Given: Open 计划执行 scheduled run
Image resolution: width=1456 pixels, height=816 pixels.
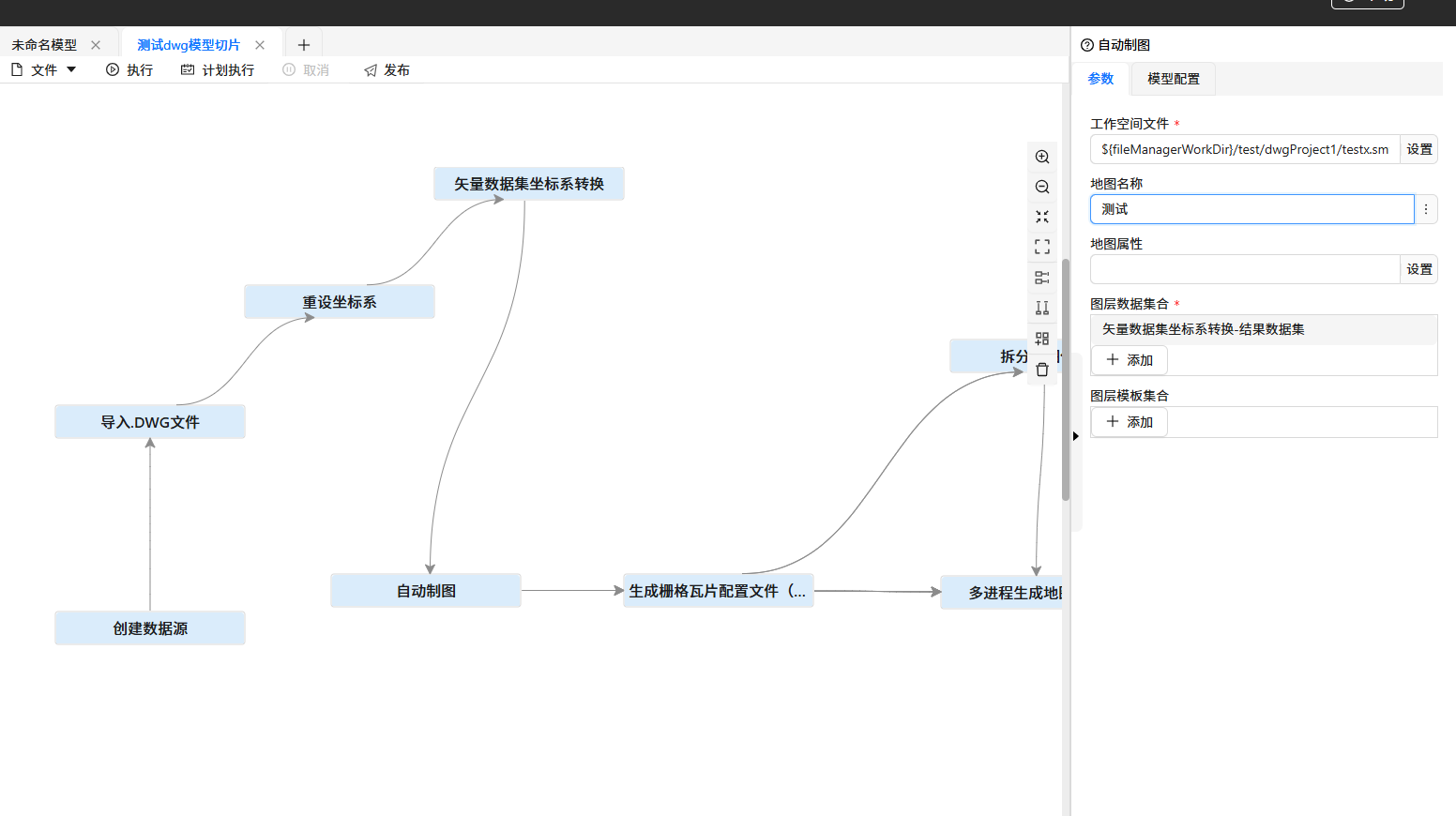Looking at the screenshot, I should tap(218, 70).
